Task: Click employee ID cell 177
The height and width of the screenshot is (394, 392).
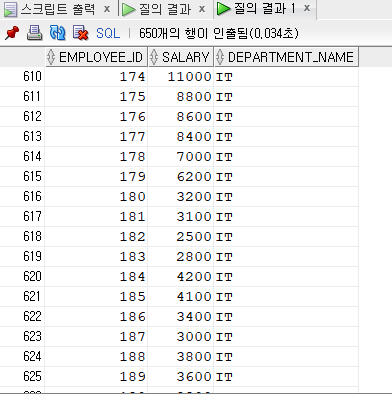Action: point(96,137)
